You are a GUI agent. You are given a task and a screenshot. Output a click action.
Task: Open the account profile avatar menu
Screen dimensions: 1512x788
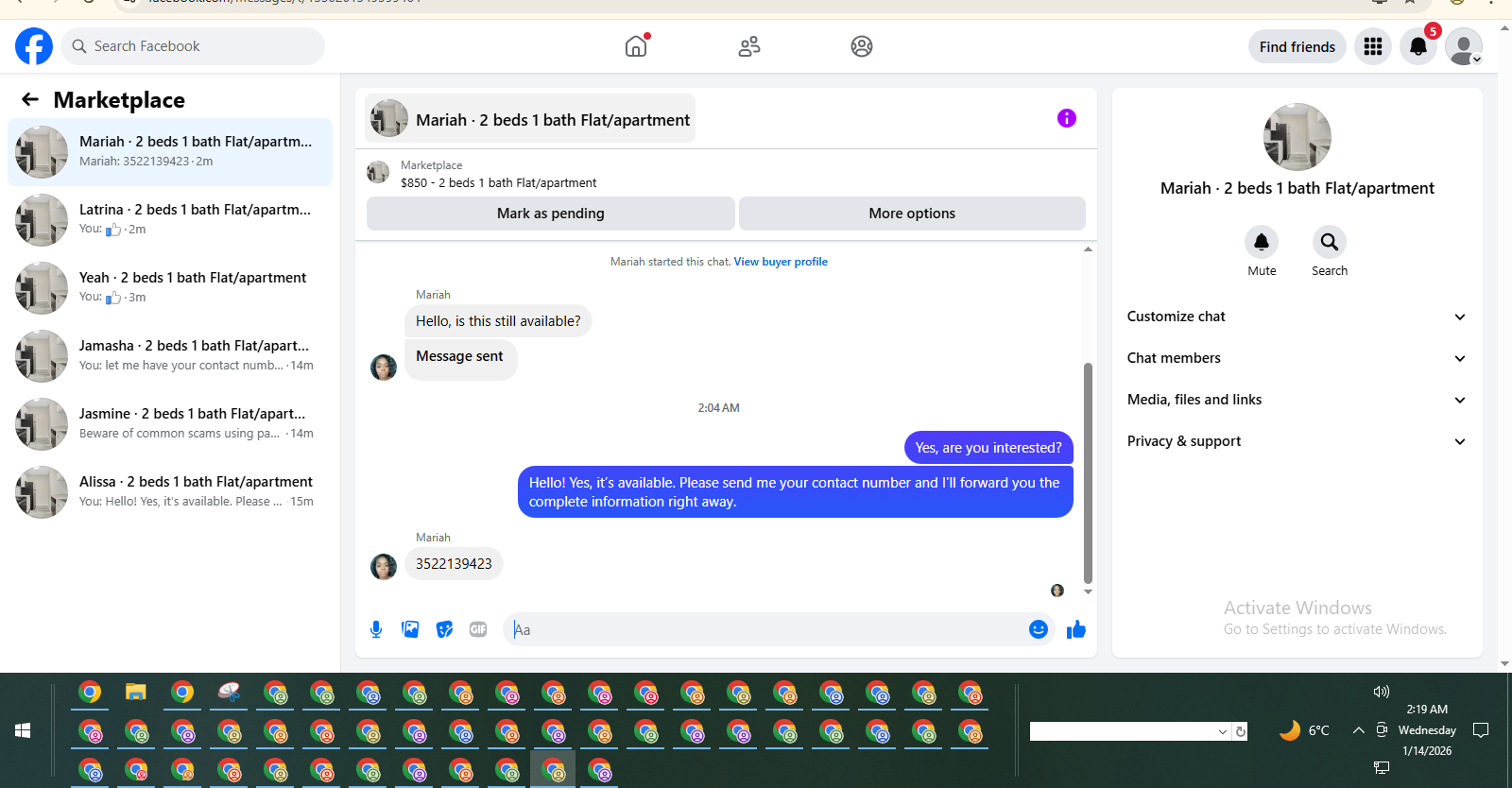pyautogui.click(x=1464, y=46)
